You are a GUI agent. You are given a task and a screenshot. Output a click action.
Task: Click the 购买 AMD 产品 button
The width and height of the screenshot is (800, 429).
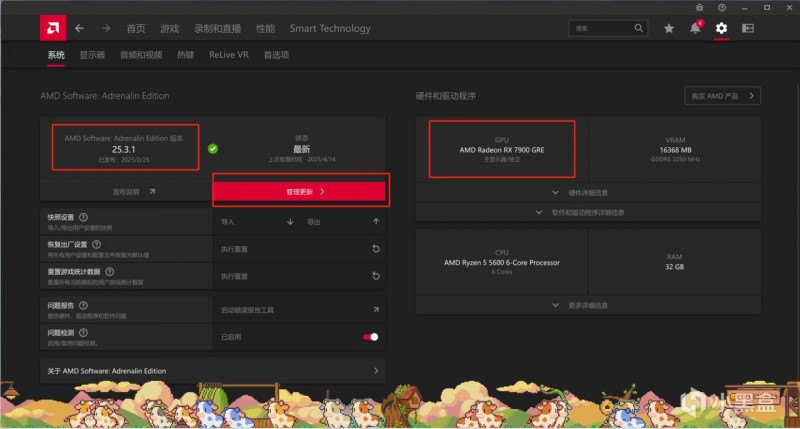click(x=722, y=96)
